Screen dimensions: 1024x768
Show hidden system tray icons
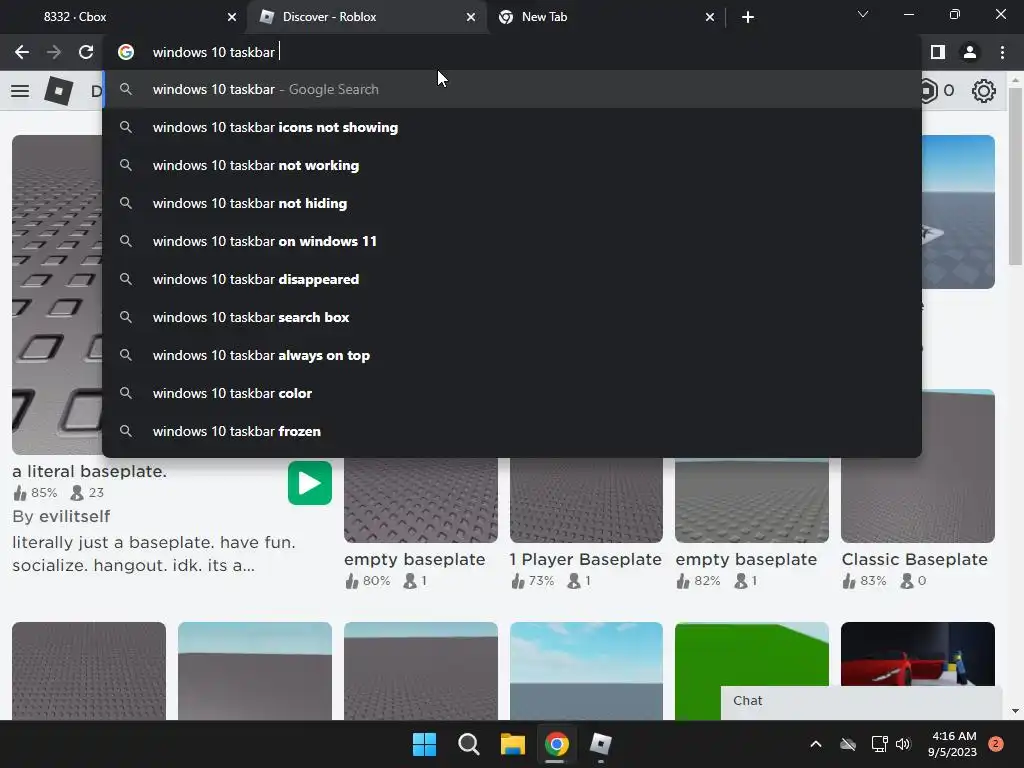tap(816, 744)
